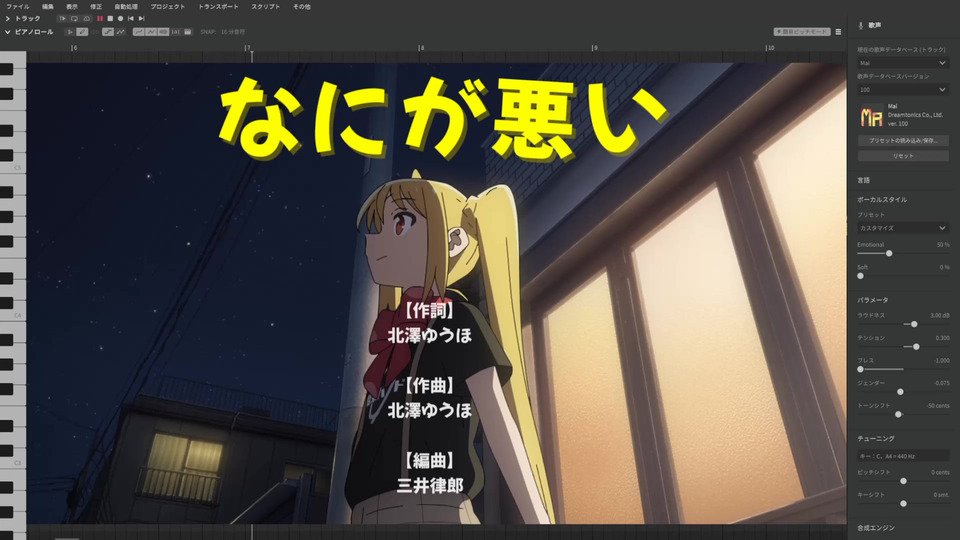This screenshot has width=960, height=540.
Task: Adjust the ラウドネス slider
Action: click(914, 324)
